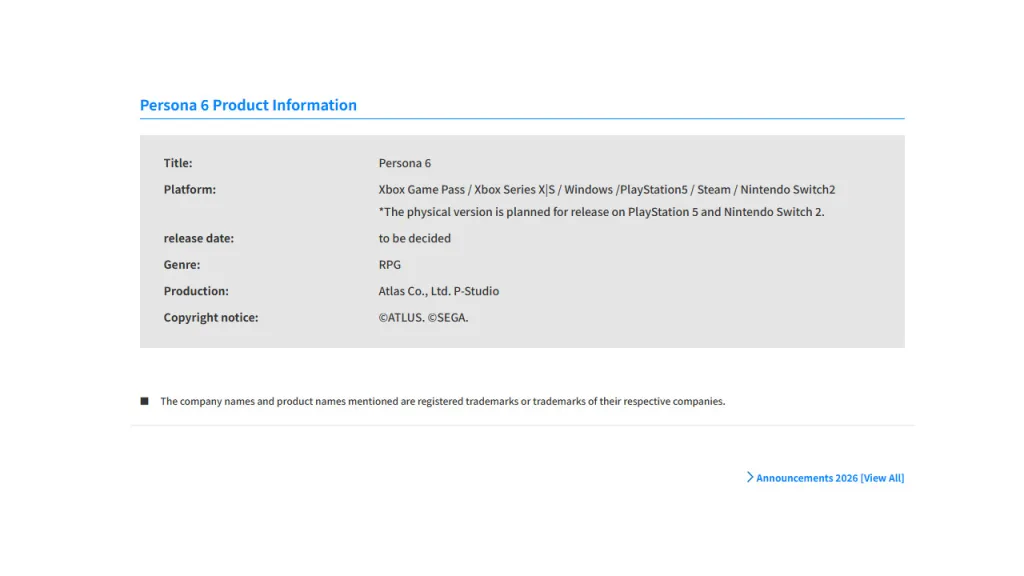Click the 'Title:' label
This screenshot has height=576, width=1024.
point(178,163)
